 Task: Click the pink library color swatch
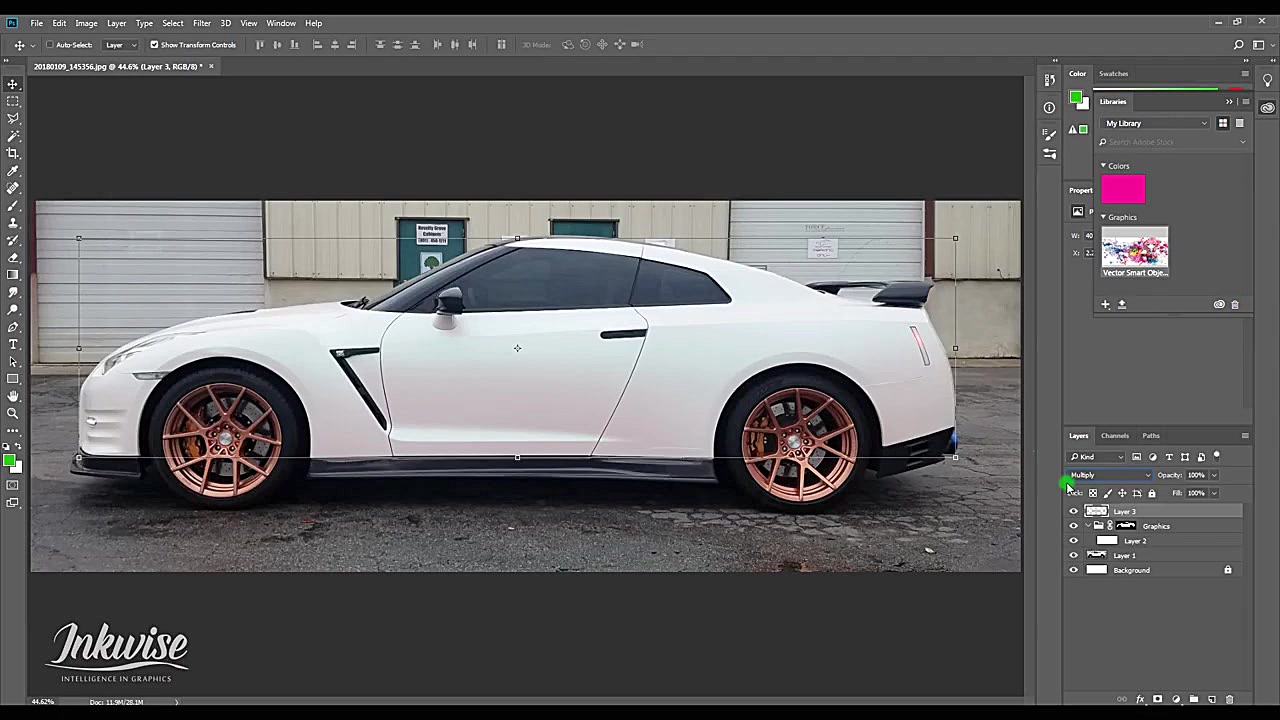(1123, 189)
